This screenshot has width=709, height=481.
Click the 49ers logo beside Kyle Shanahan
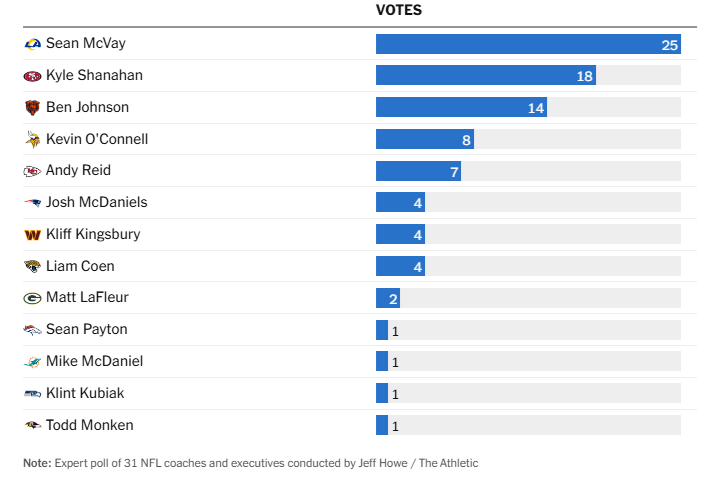coord(32,76)
